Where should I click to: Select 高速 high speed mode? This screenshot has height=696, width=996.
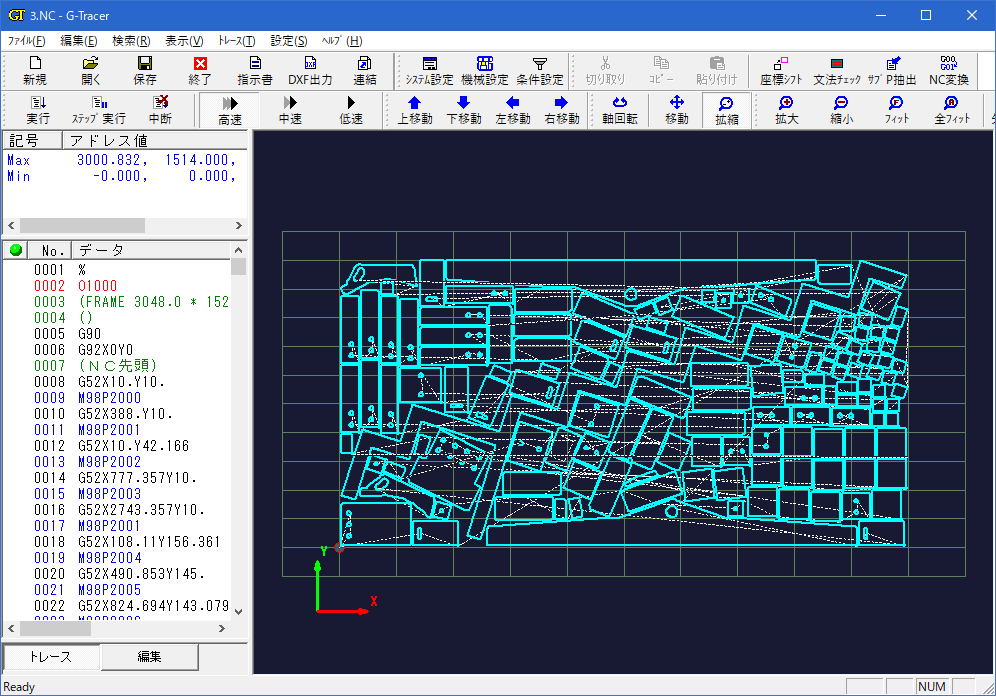click(229, 109)
